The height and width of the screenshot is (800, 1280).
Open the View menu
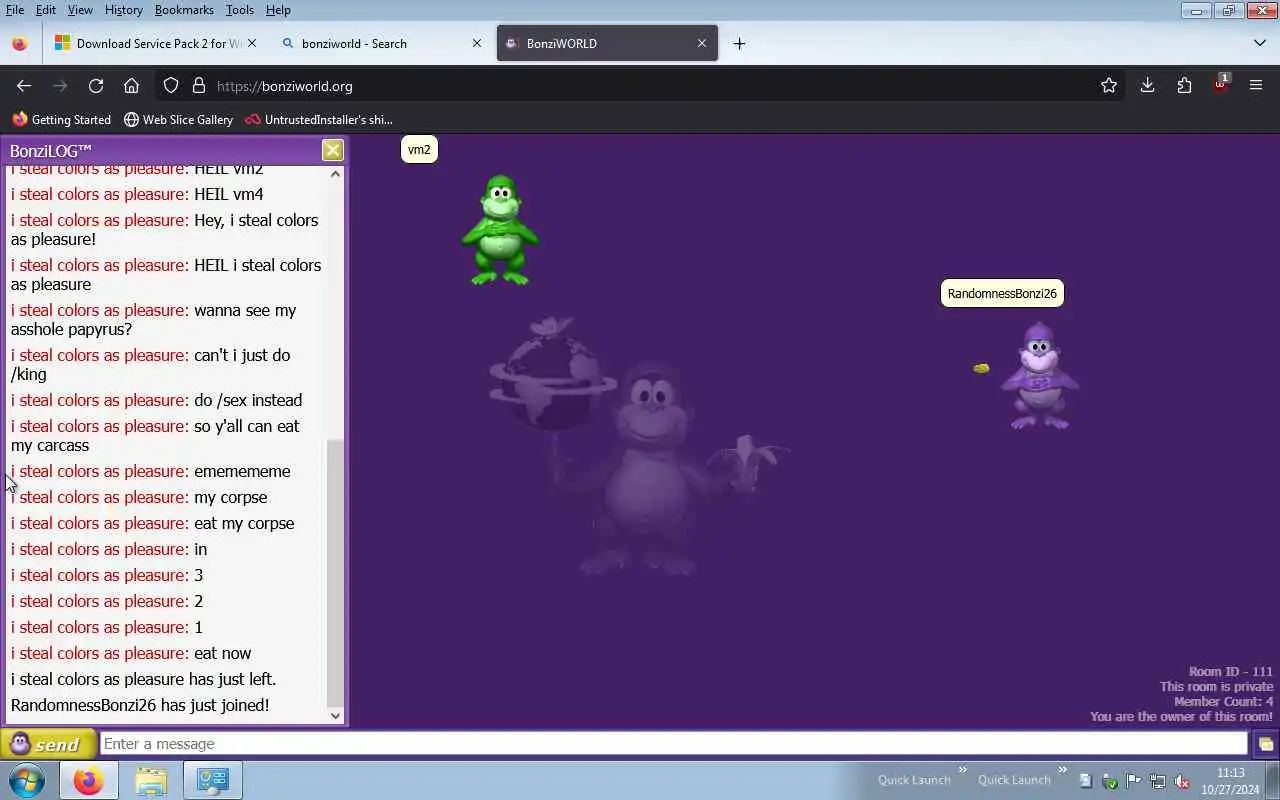coord(80,9)
